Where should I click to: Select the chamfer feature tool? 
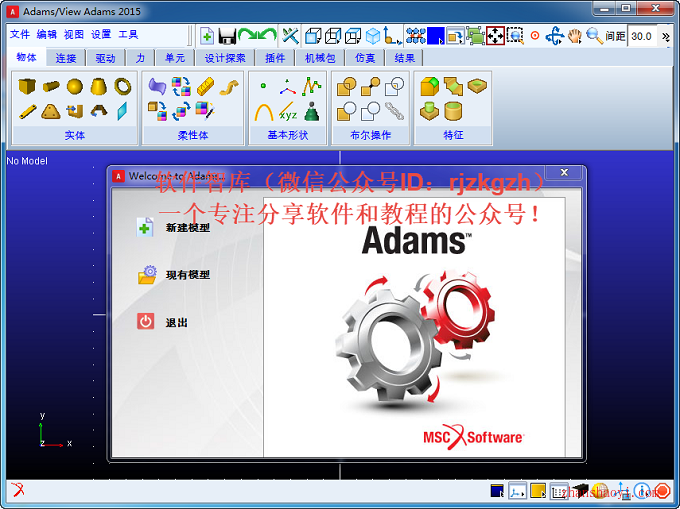tap(453, 86)
